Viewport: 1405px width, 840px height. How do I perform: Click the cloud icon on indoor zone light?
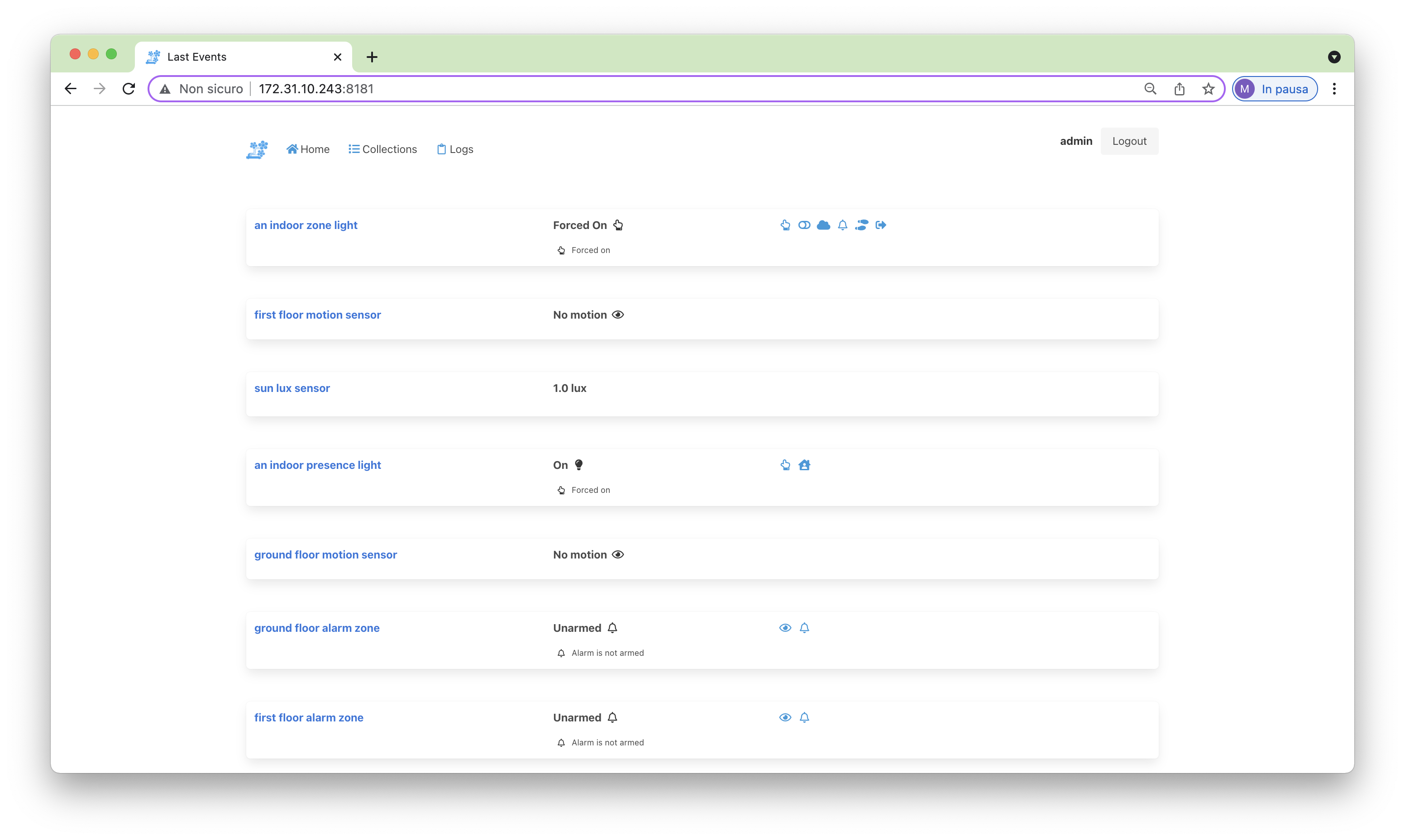824,225
